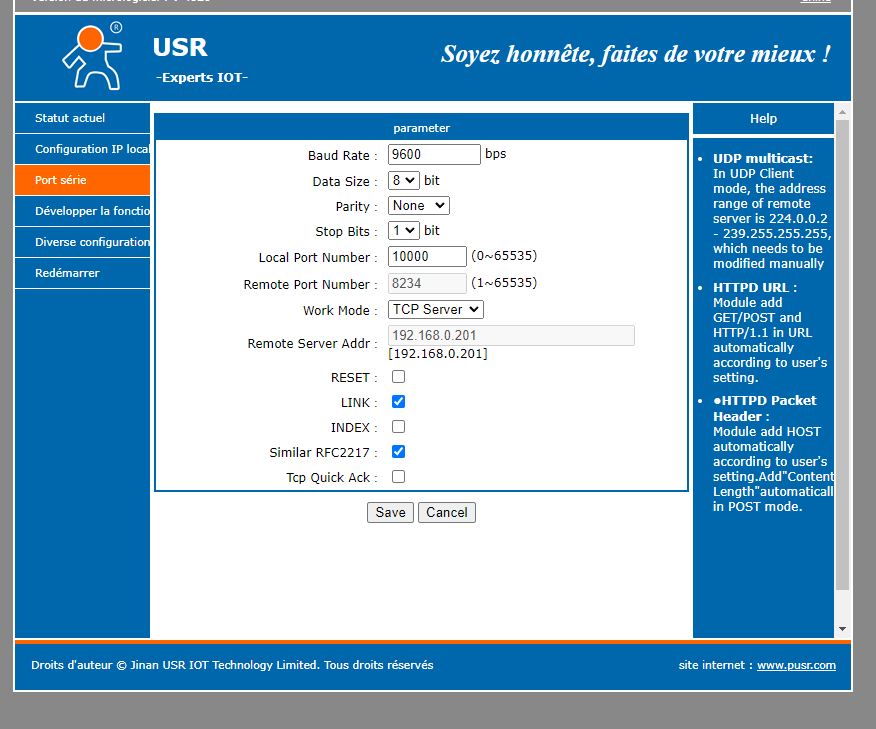Open Développer la fonction menu item
Viewport: 876px width, 729px height.
[82, 211]
